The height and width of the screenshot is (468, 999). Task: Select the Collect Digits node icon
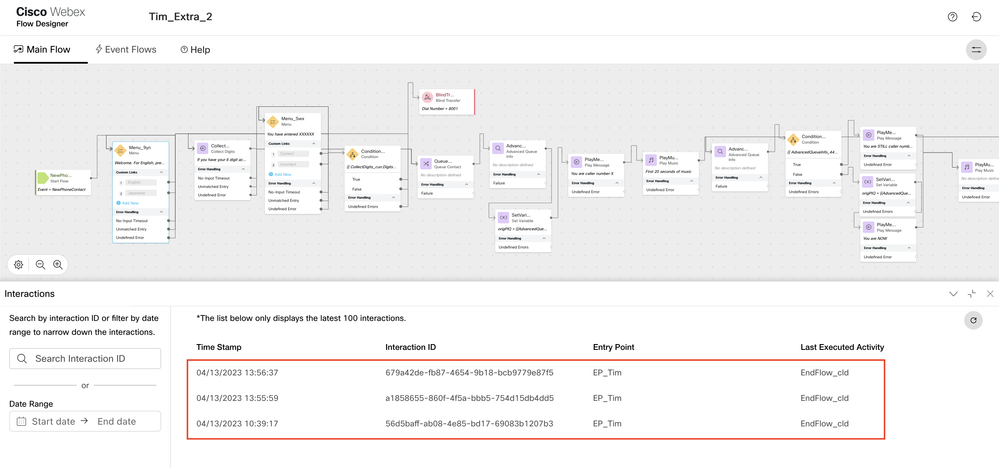click(x=203, y=148)
